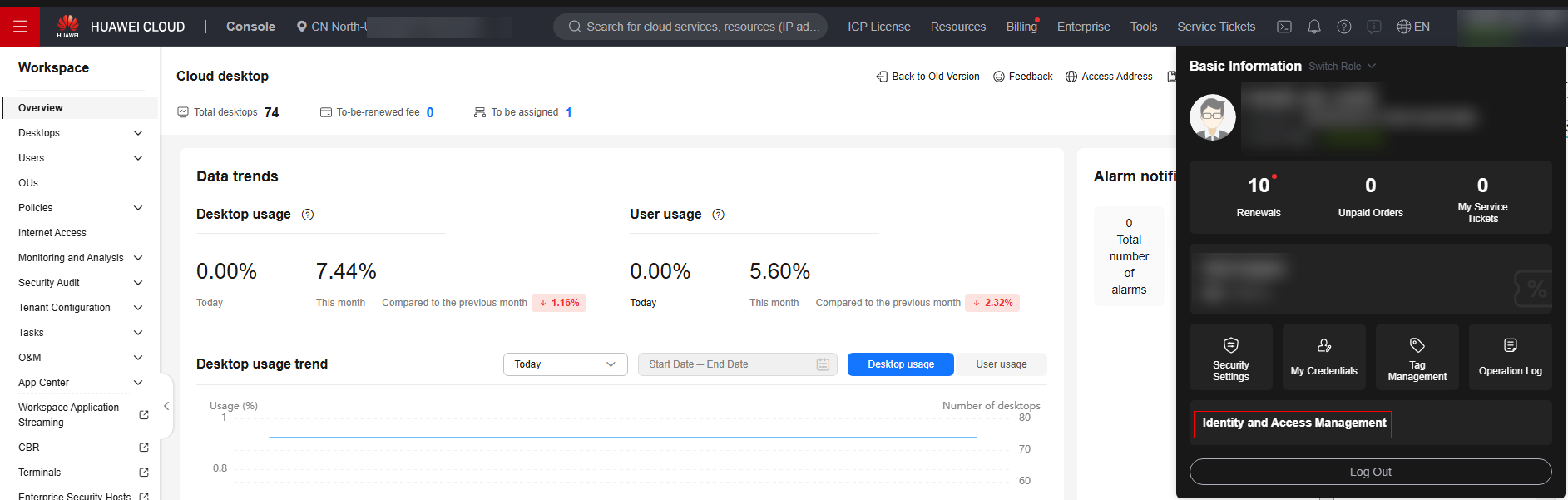Screen dimensions: 1568x500
Task: Expand the O&M menu chevron
Action: (138, 358)
